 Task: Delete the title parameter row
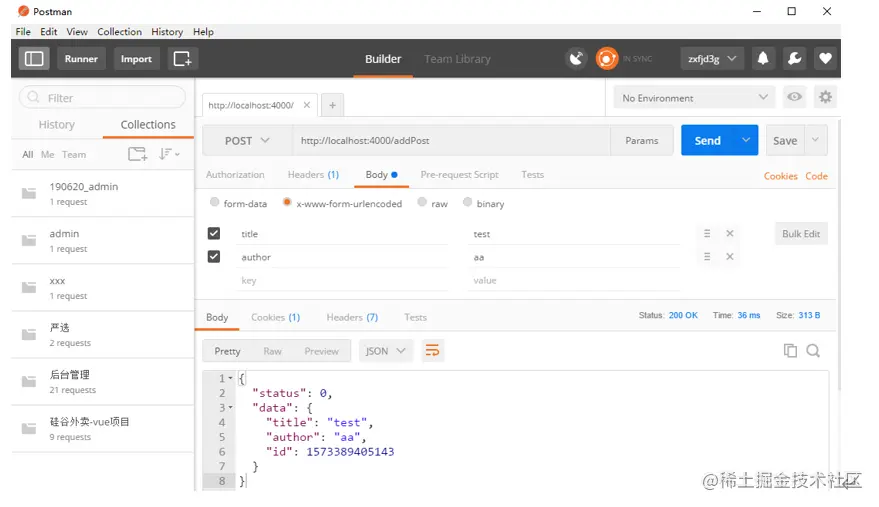pyautogui.click(x=730, y=233)
